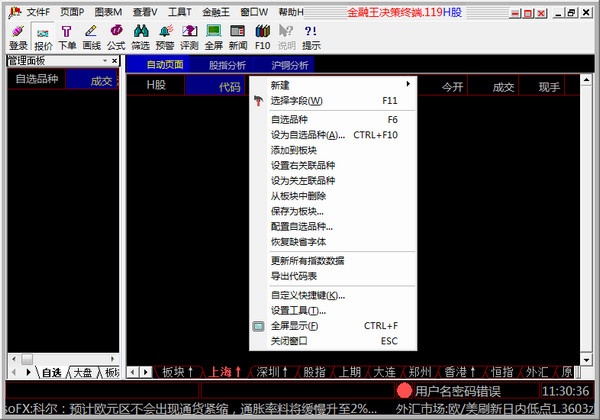Screen dimensions: 600x420
Task: Click the left panel horizontal scrollbar thumb
Action: click(x=27, y=359)
